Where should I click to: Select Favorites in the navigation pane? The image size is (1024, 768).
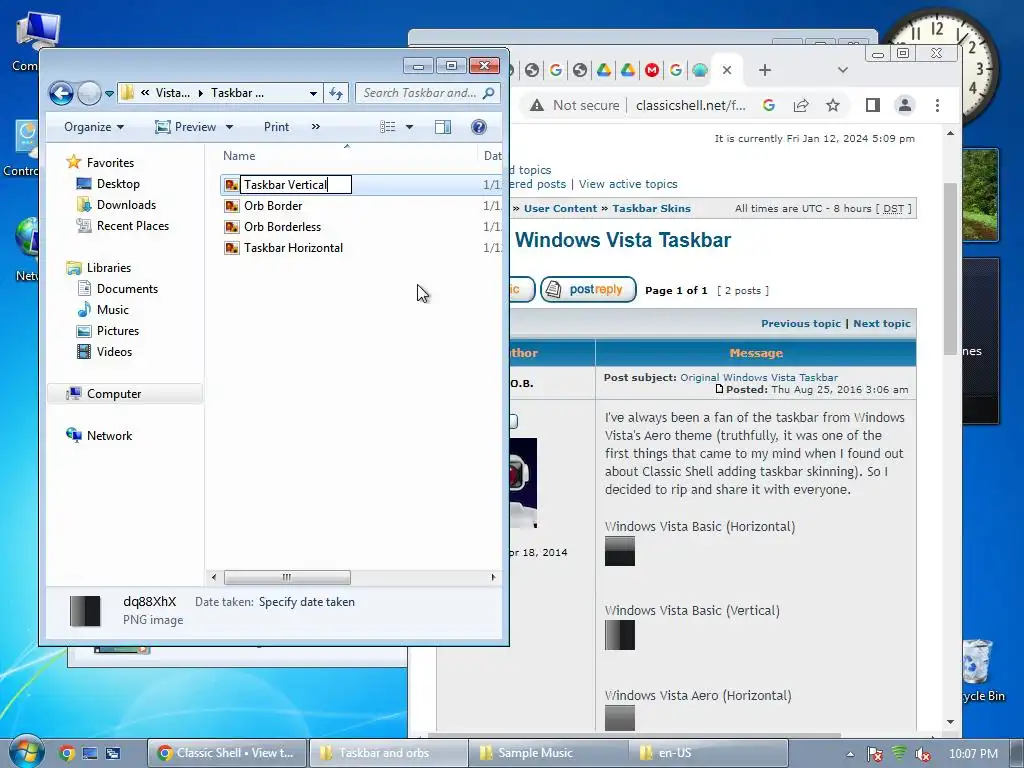click(x=110, y=163)
